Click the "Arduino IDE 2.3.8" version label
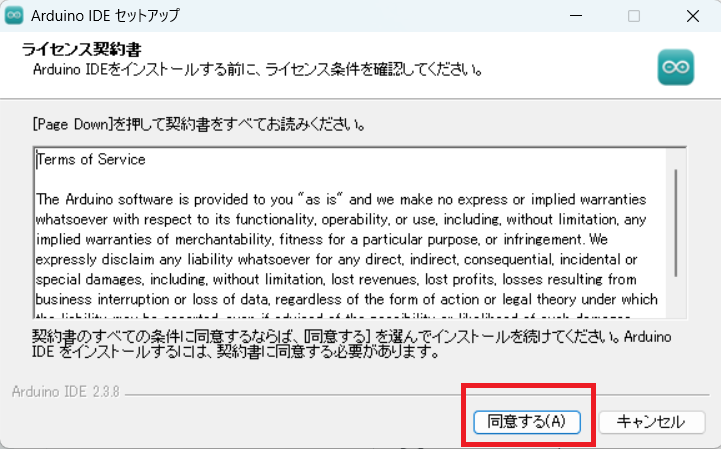The width and height of the screenshot is (721, 449). (60, 390)
